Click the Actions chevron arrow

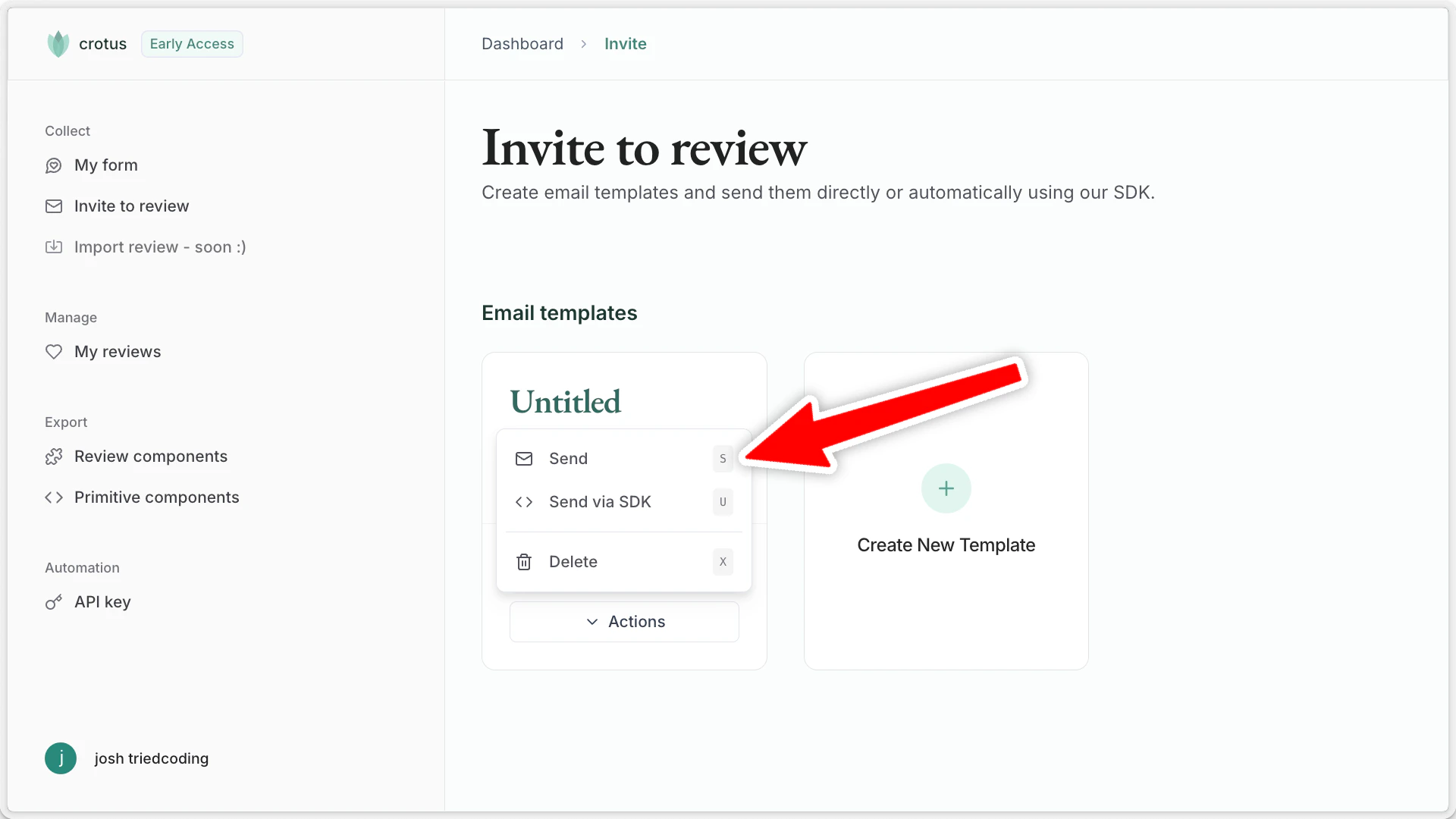coord(592,622)
